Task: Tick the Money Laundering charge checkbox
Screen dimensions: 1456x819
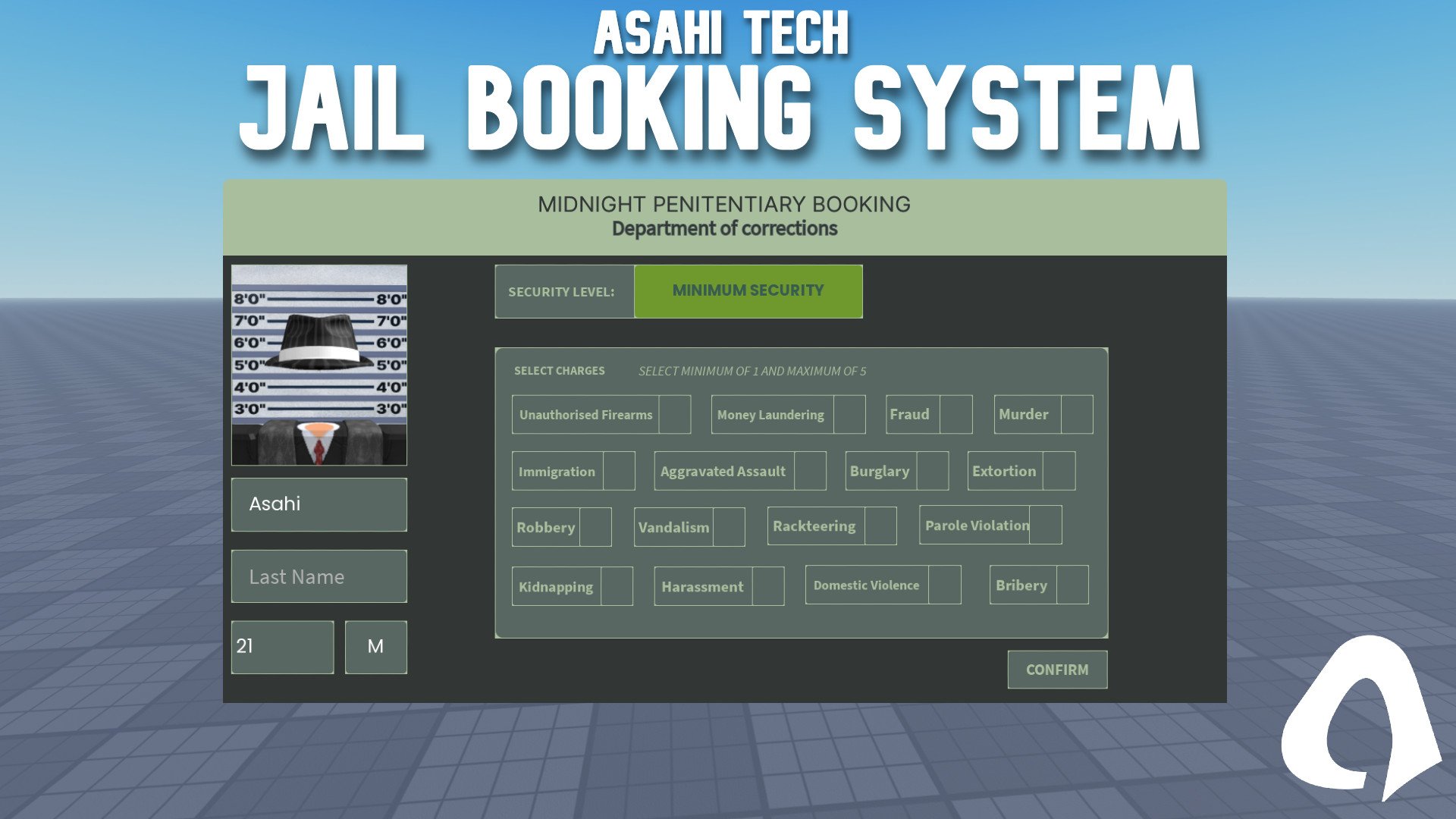Action: point(849,414)
